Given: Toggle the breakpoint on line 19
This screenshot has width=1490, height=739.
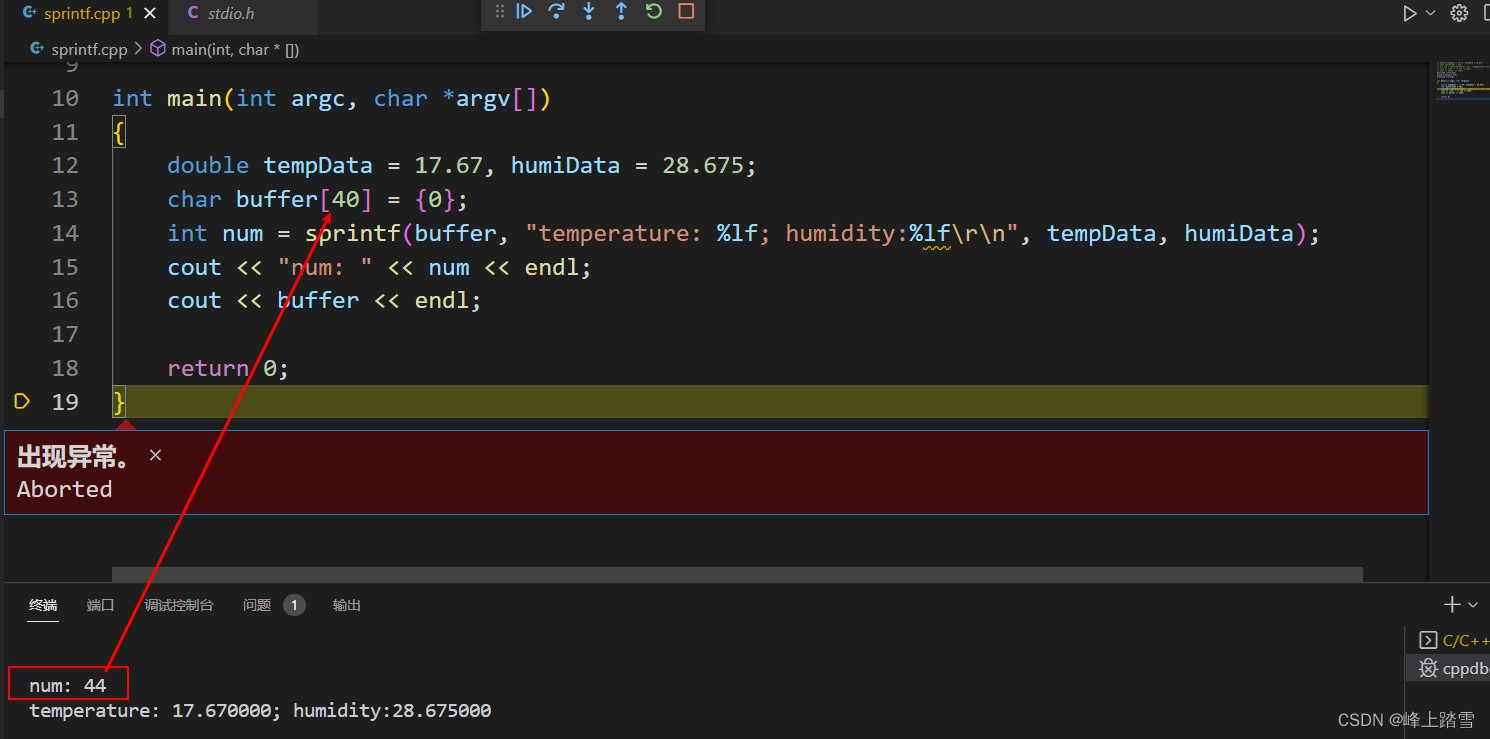Looking at the screenshot, I should tap(22, 401).
